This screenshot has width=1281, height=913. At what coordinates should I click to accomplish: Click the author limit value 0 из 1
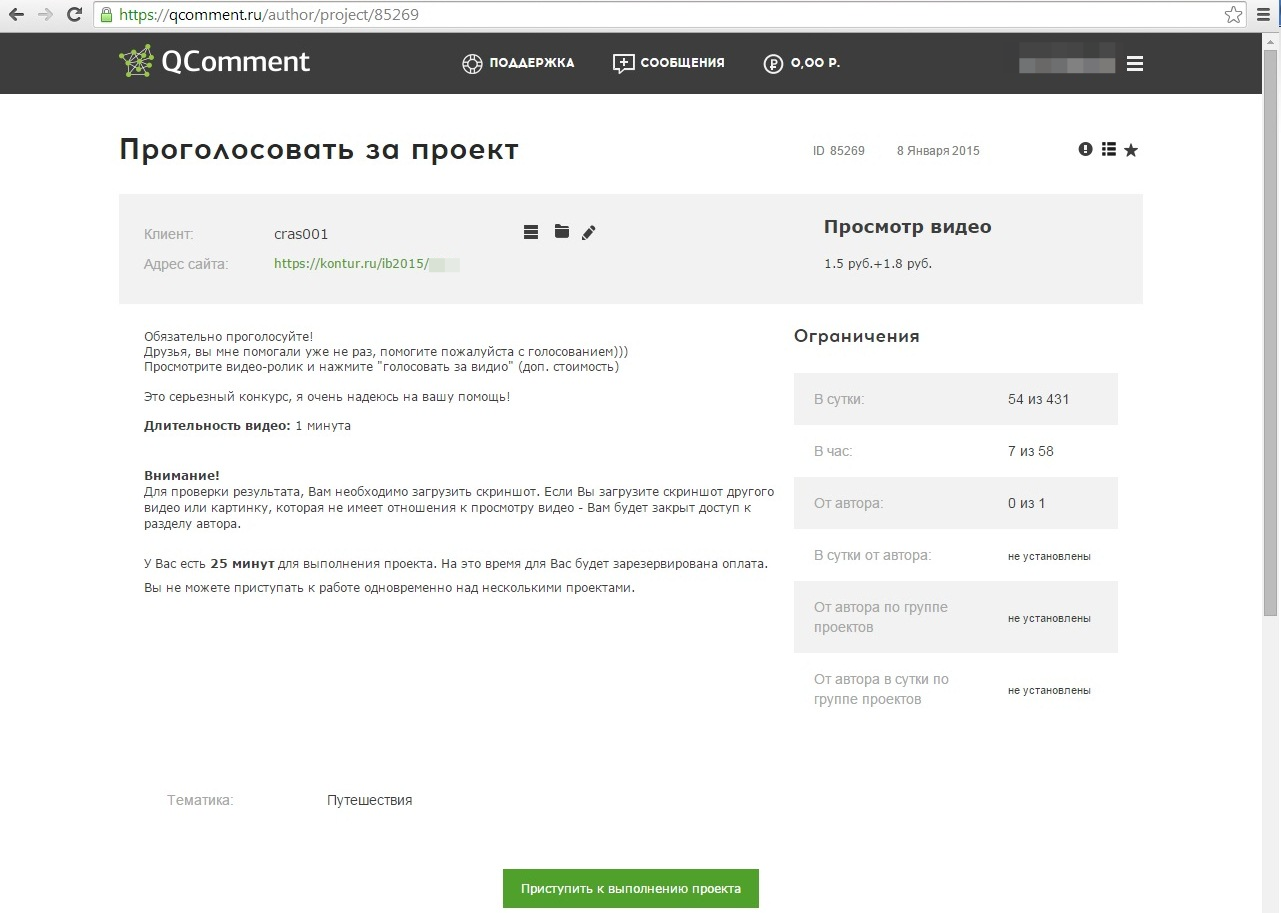(1027, 503)
